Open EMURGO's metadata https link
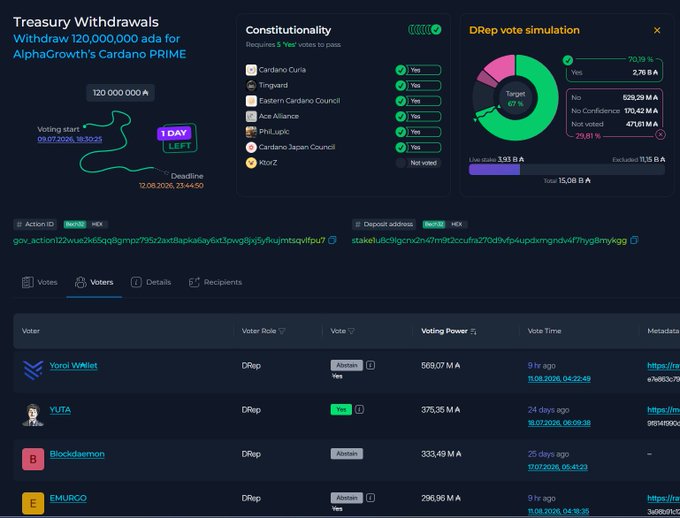Image resolution: width=680 pixels, height=518 pixels. (663, 498)
